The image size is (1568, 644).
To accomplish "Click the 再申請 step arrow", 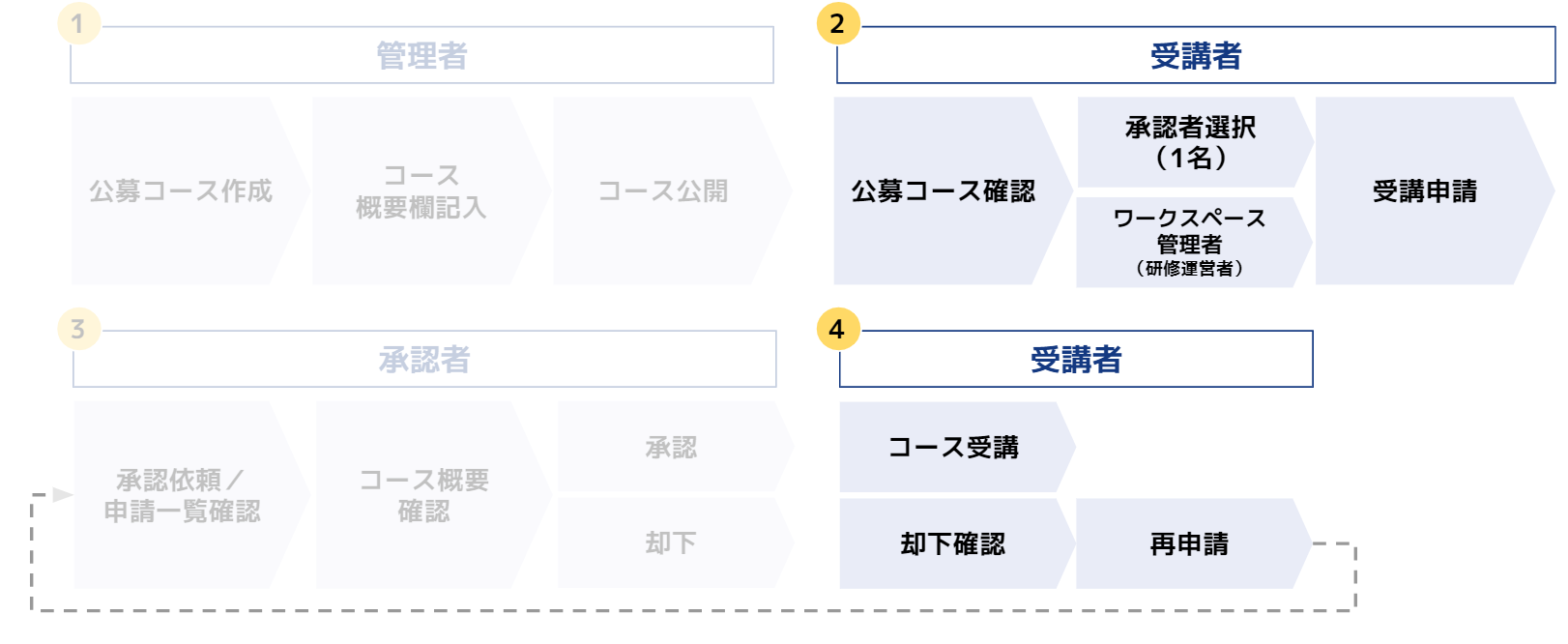I will tap(1194, 543).
